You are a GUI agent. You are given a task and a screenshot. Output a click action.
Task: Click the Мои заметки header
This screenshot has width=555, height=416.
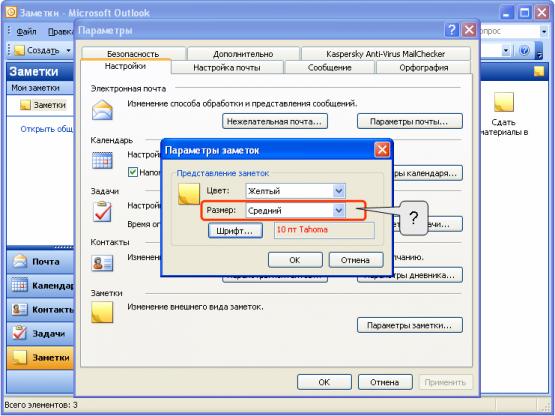tap(40, 88)
